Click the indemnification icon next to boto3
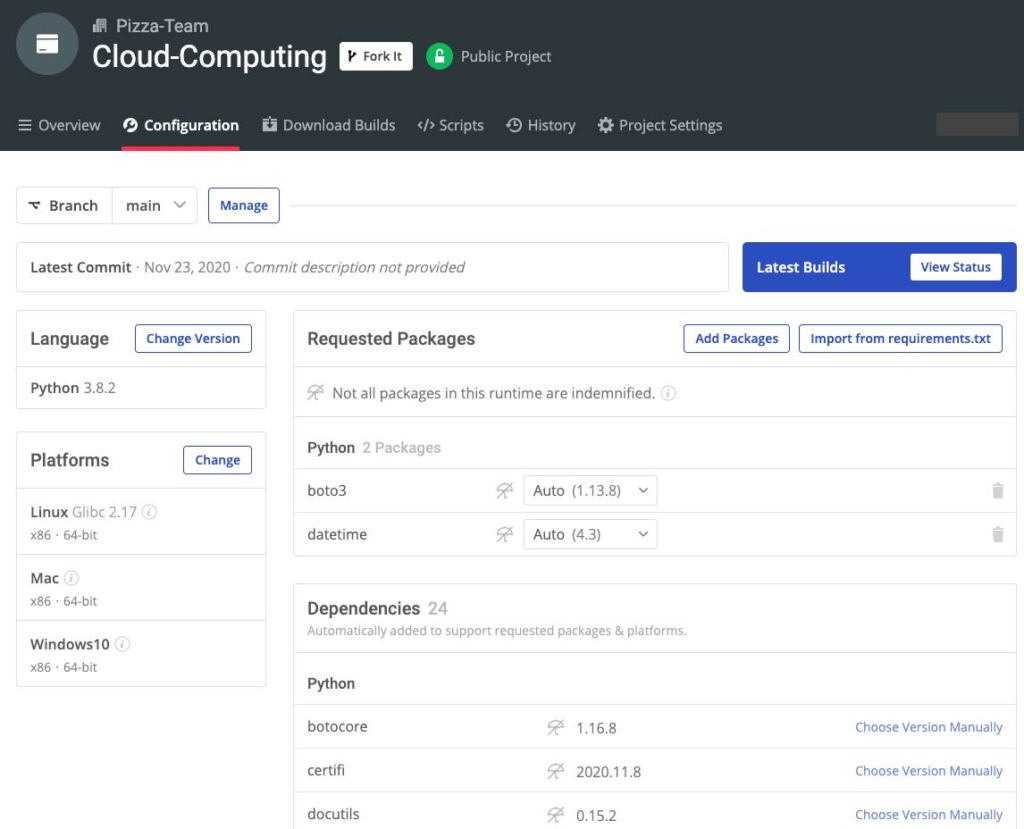The height and width of the screenshot is (829, 1024). coord(504,490)
